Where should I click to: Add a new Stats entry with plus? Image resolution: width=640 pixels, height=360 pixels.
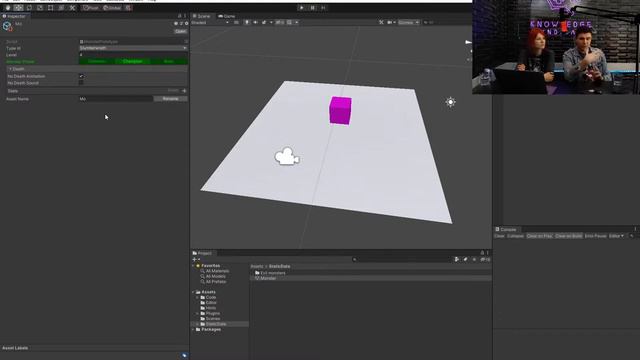pos(184,91)
